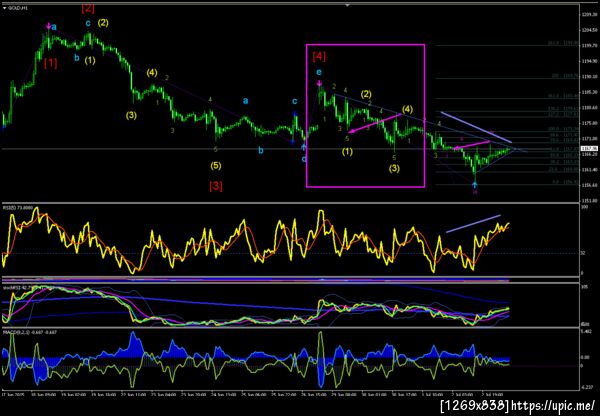Image resolution: width=600 pixels, height=416 pixels.
Task: Select the yellow (4) label on the left downtrend
Action: click(152, 72)
